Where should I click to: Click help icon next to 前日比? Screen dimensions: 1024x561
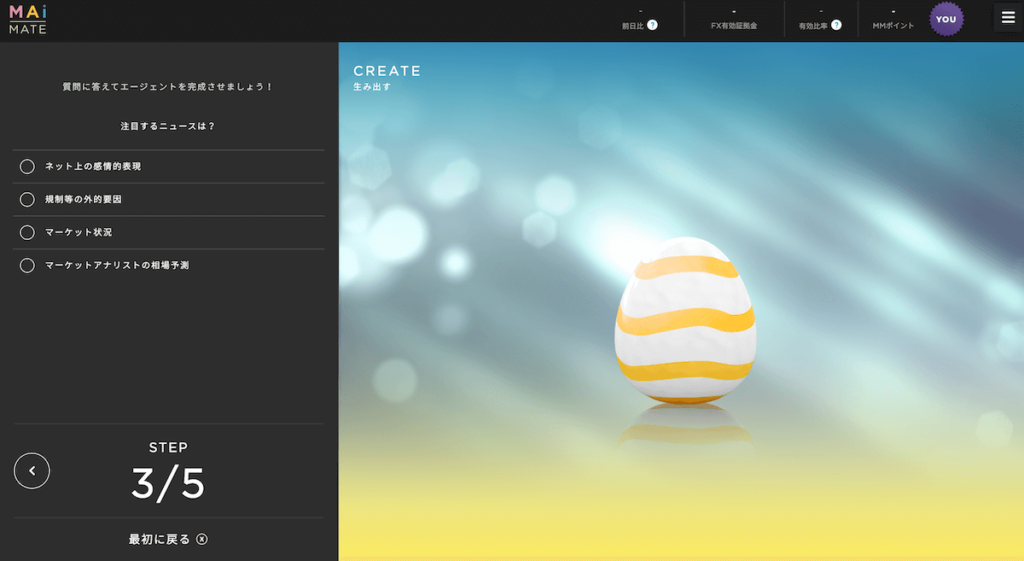653,25
